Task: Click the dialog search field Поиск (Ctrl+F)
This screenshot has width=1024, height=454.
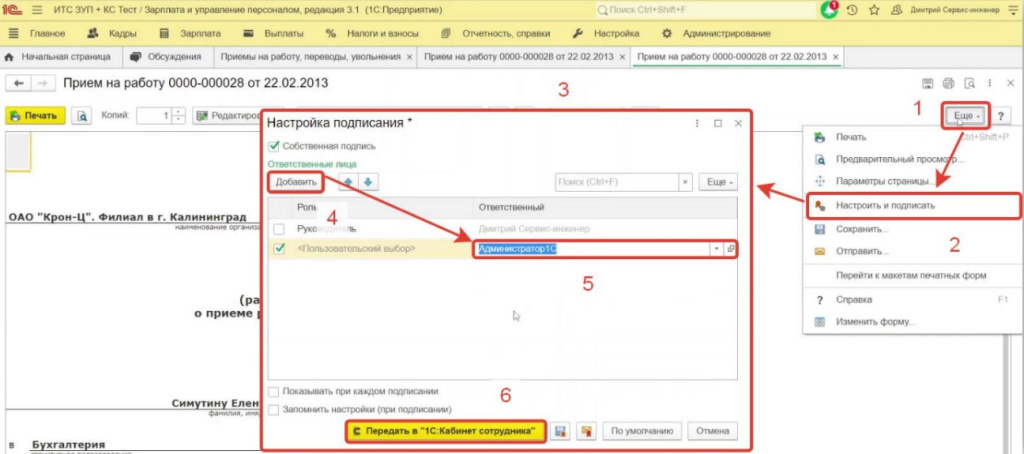Action: click(616, 182)
